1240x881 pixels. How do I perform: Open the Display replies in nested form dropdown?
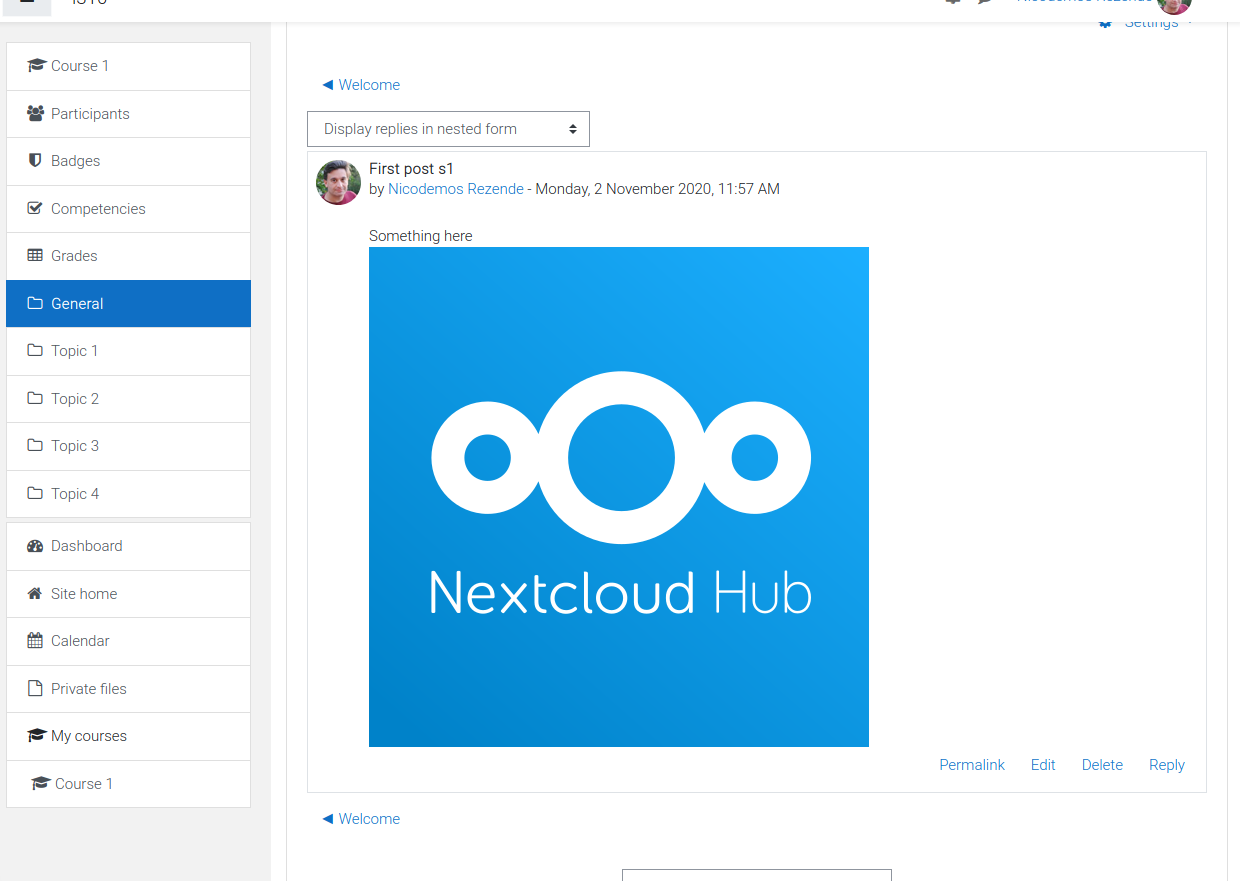pyautogui.click(x=448, y=129)
